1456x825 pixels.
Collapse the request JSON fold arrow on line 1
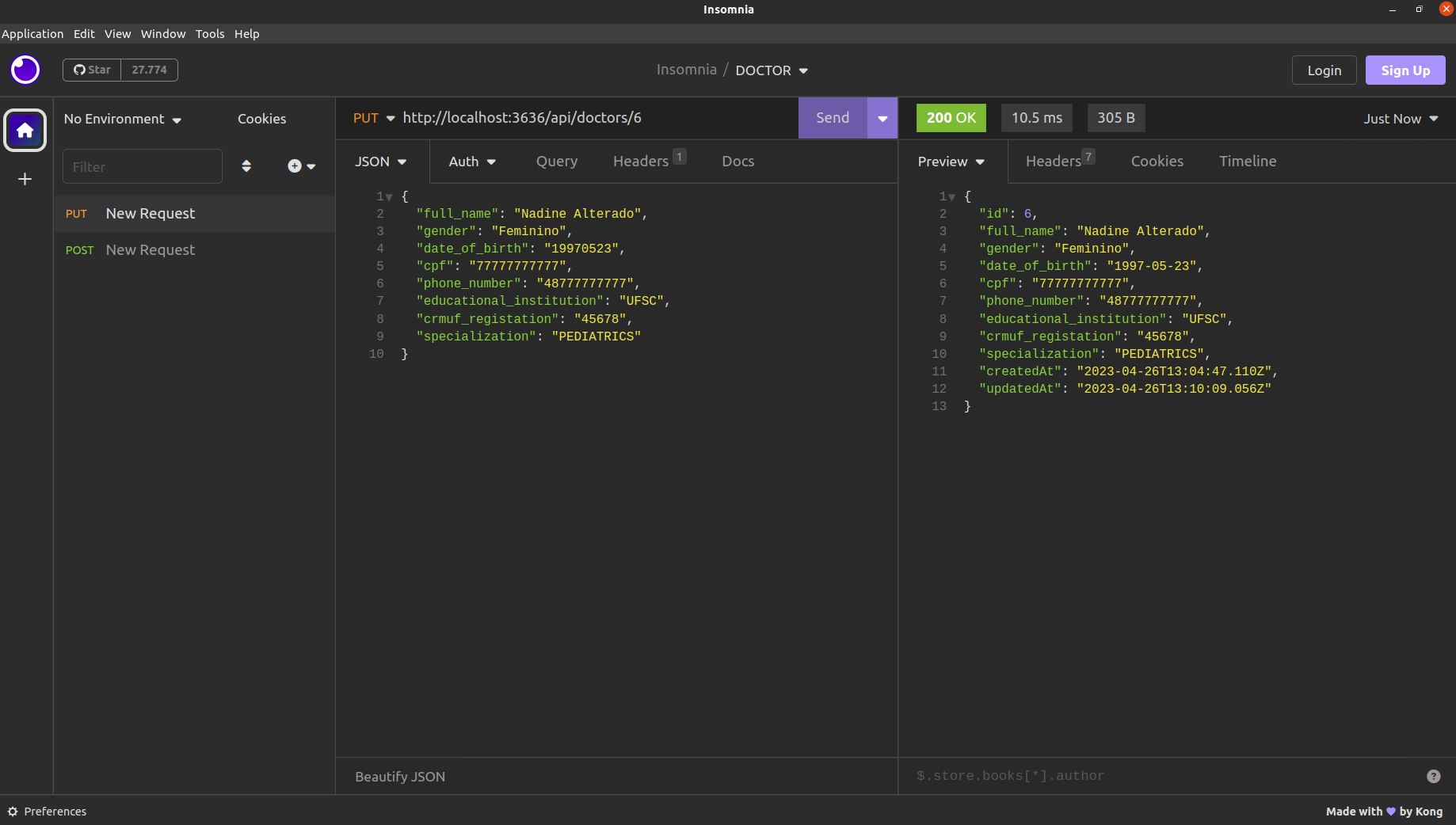coord(389,197)
